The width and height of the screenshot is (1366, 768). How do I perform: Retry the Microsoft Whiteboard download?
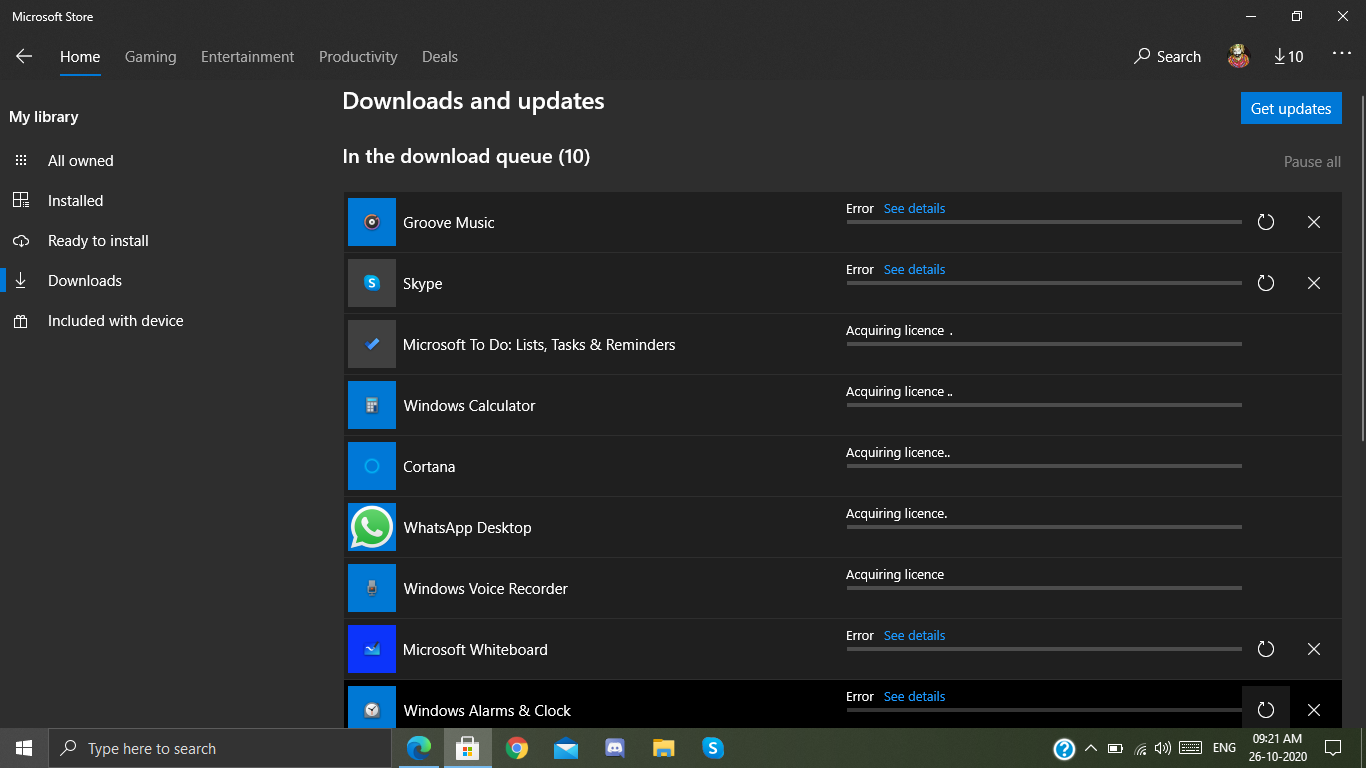1266,649
